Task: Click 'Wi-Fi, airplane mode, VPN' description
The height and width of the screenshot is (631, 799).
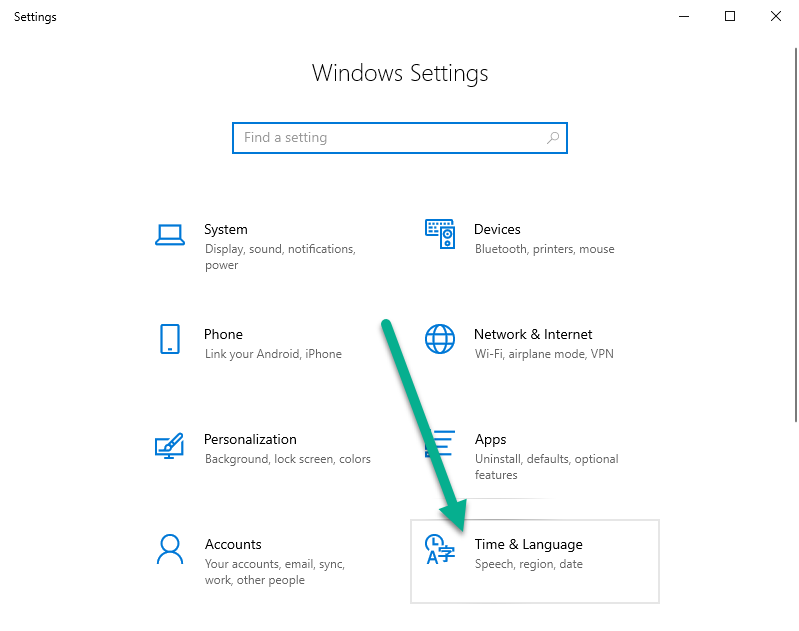Action: coord(544,354)
